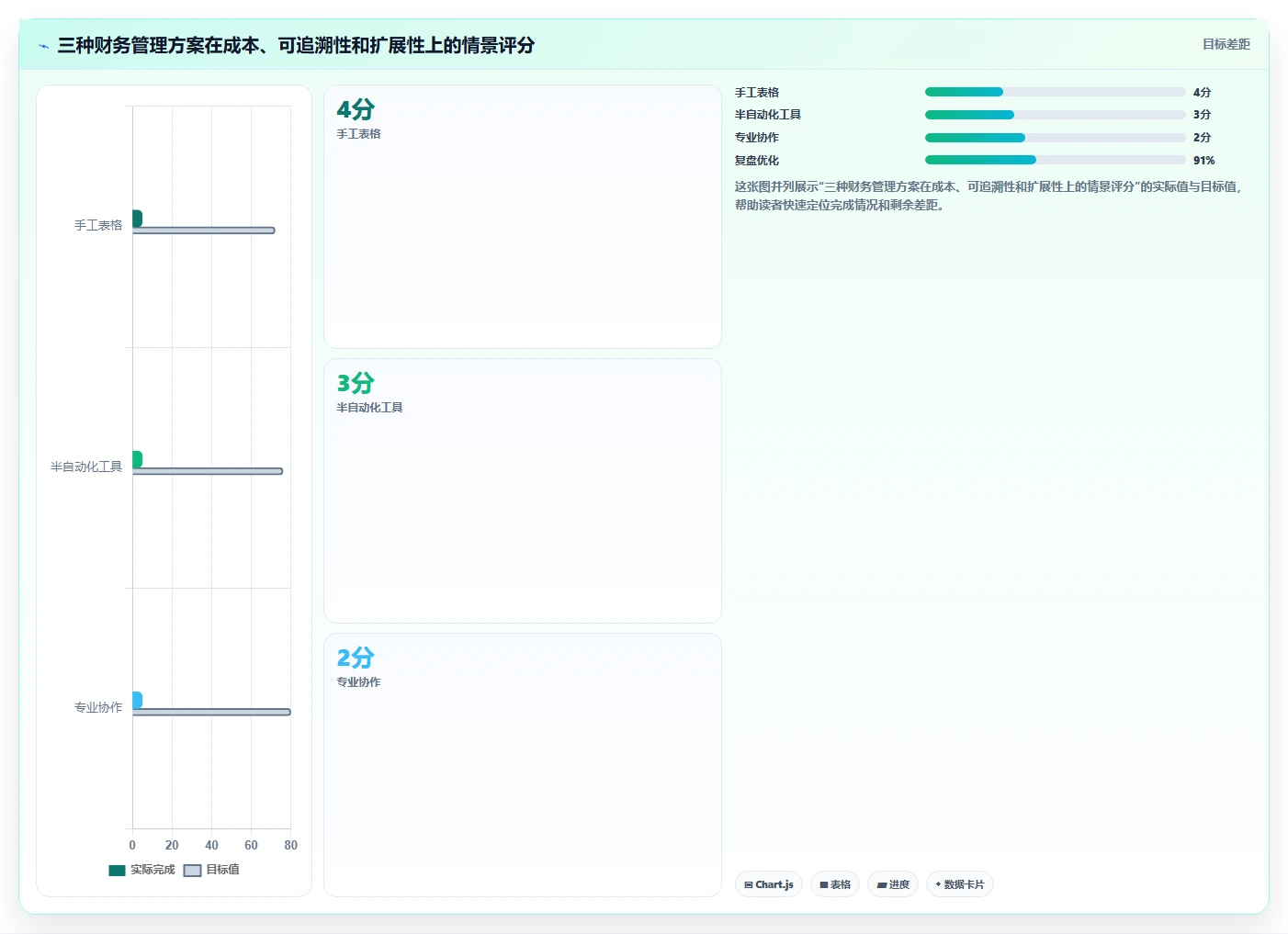
Task: Click the 半自动化工具 progress bar
Action: (1055, 115)
